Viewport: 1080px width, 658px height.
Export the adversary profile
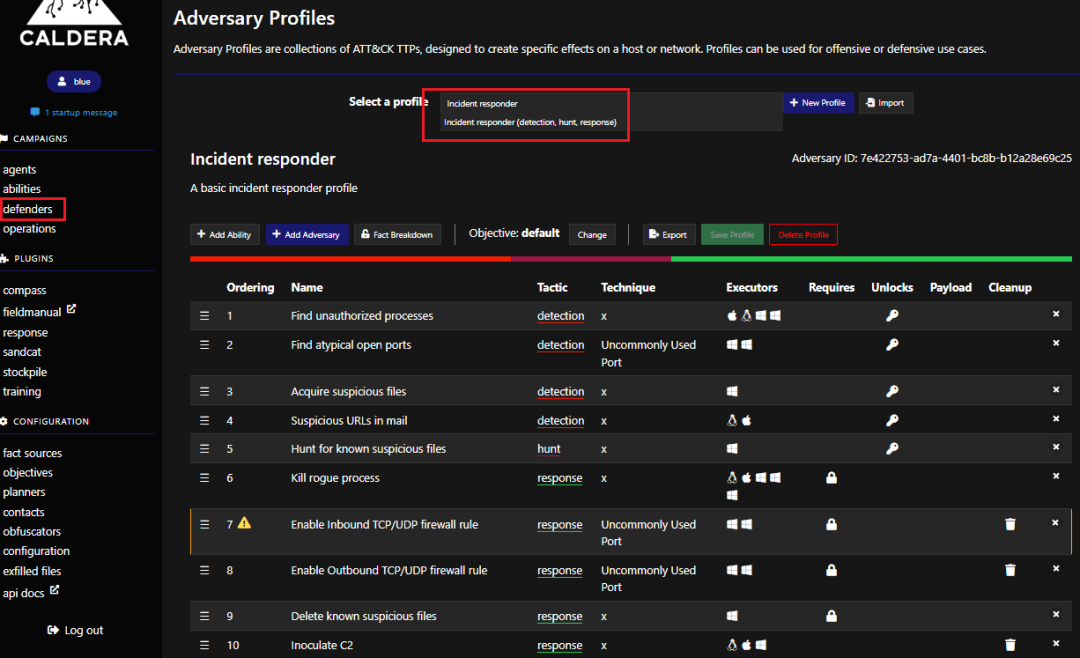coord(669,234)
